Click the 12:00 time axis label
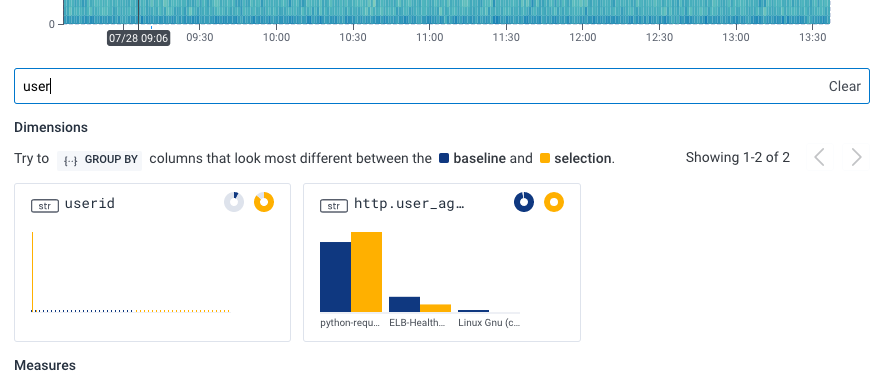Viewport: 887px width, 374px height. (583, 37)
